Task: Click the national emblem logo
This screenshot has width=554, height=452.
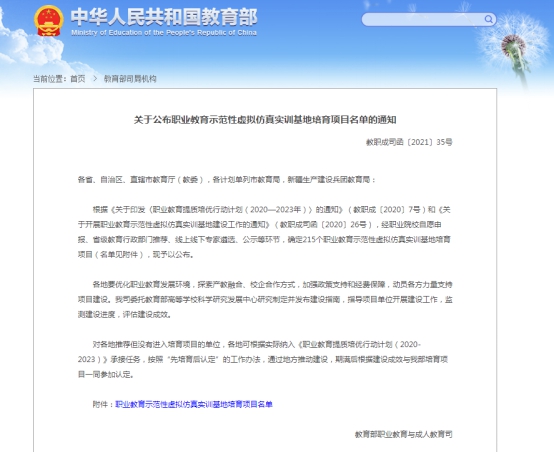Action: tap(49, 20)
